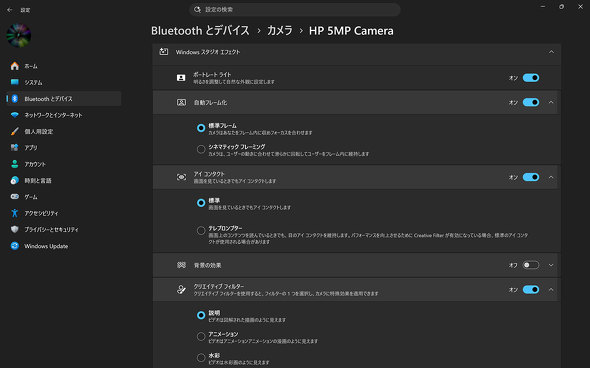Open アカウント settings text
Screen dimensions: 590x368
(x=35, y=164)
